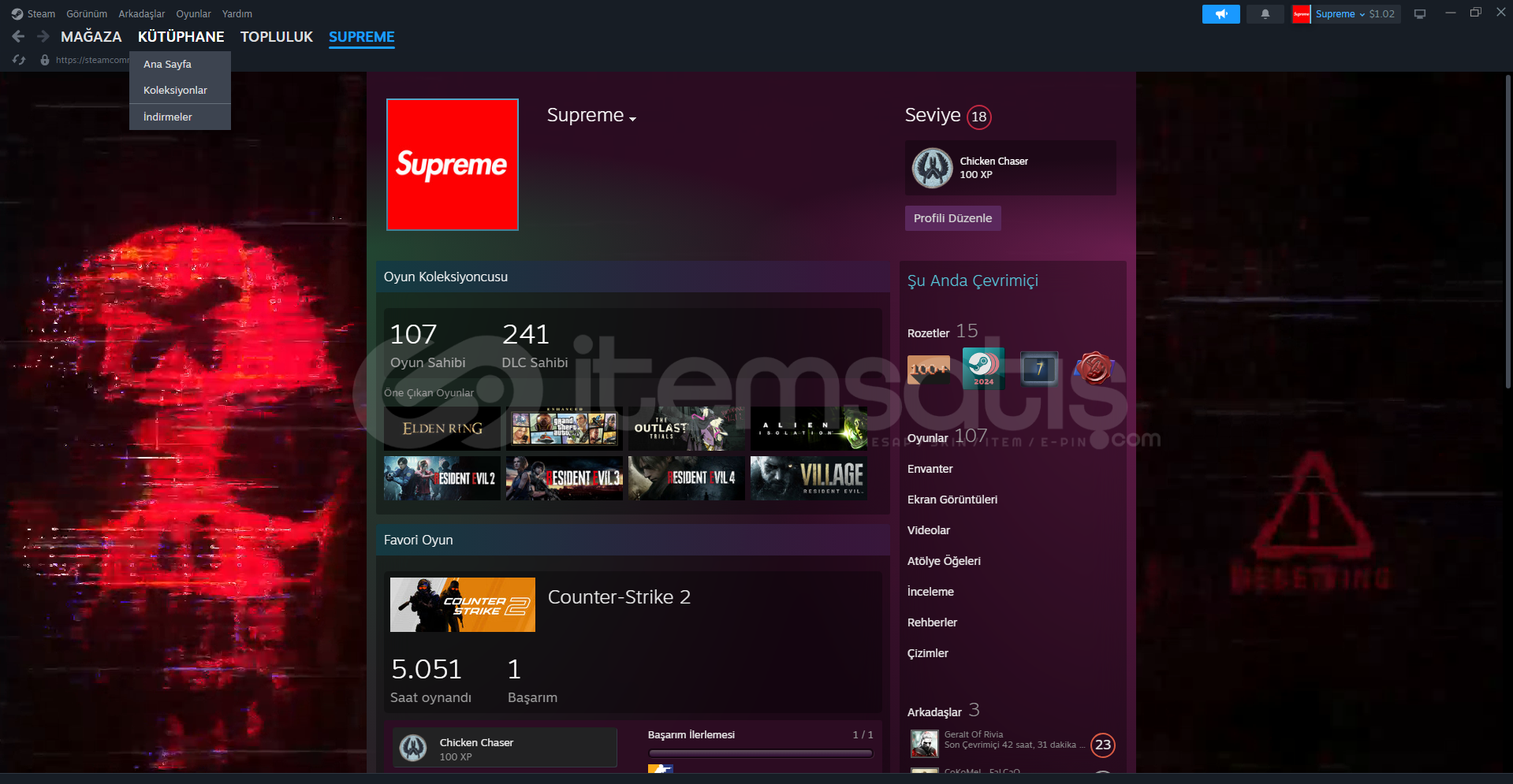The height and width of the screenshot is (784, 1513).
Task: Open the Yardım menu
Action: point(237,13)
